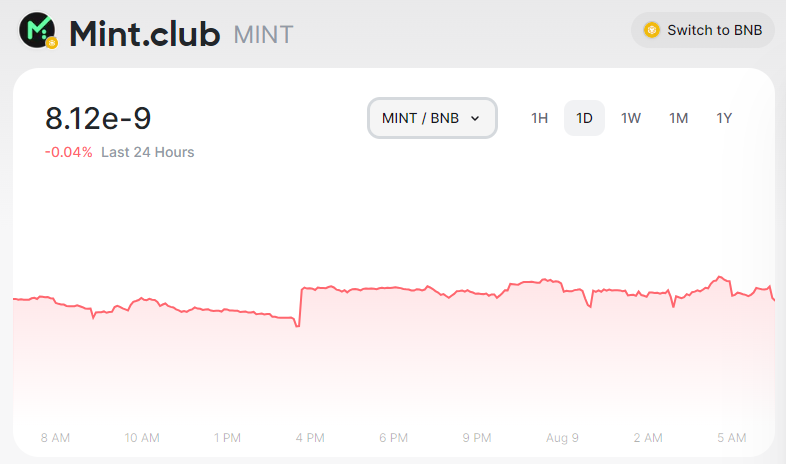The image size is (786, 464).
Task: Click the -0.04% change value
Action: pyautogui.click(x=69, y=152)
